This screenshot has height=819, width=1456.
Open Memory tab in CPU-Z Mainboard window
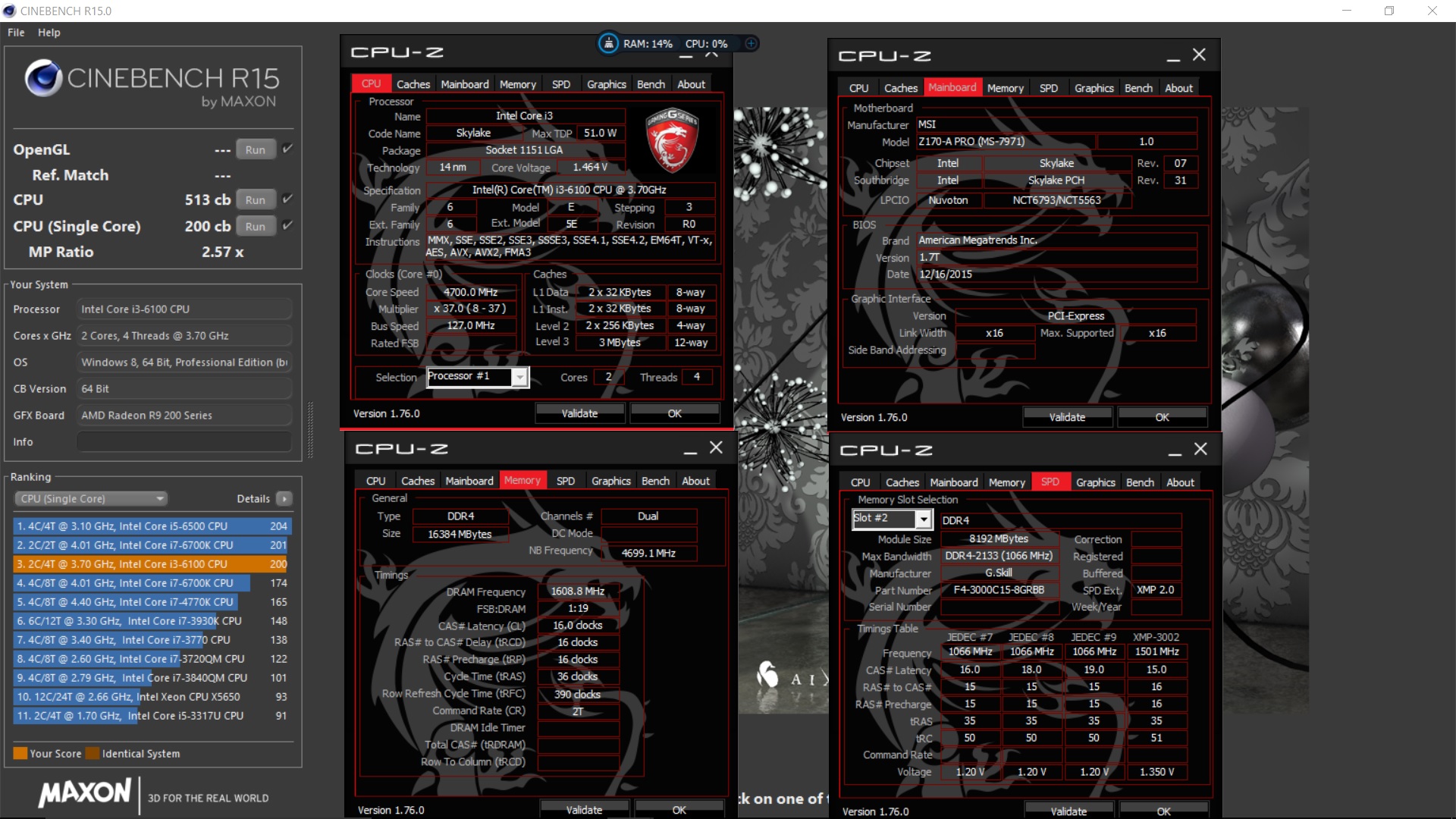(x=1006, y=88)
